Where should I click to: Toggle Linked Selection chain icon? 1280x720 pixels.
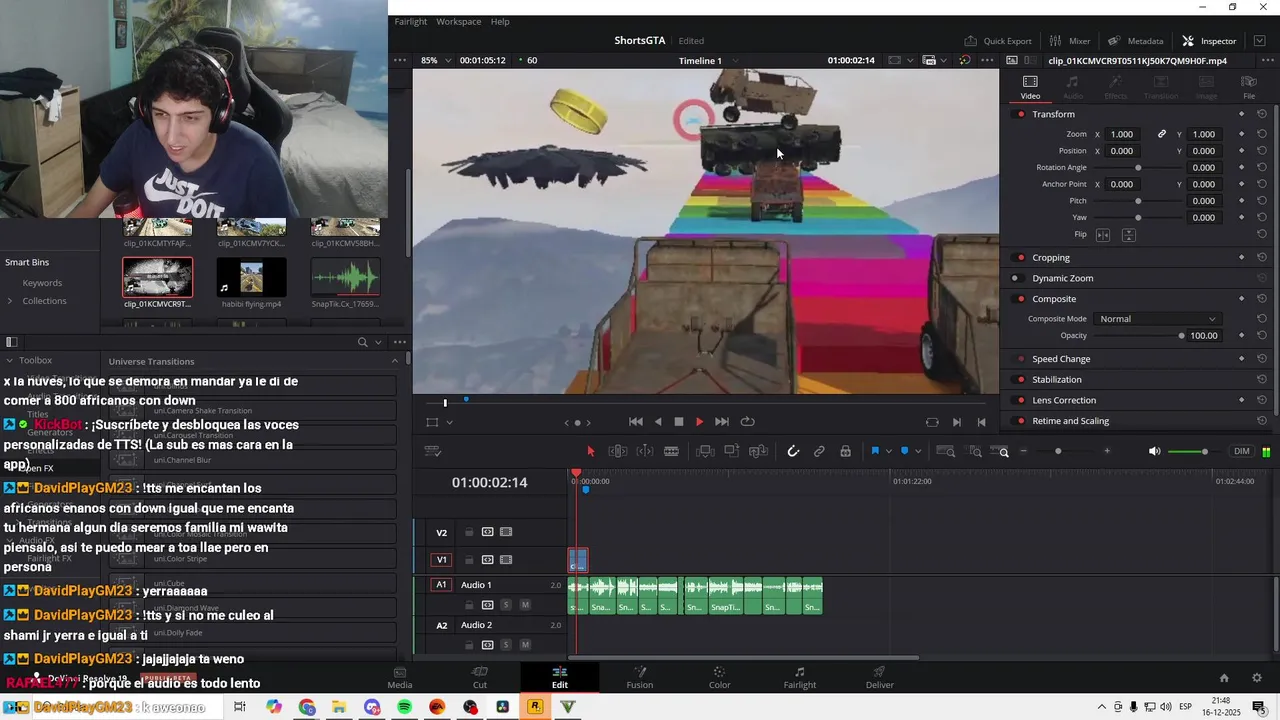click(x=819, y=451)
